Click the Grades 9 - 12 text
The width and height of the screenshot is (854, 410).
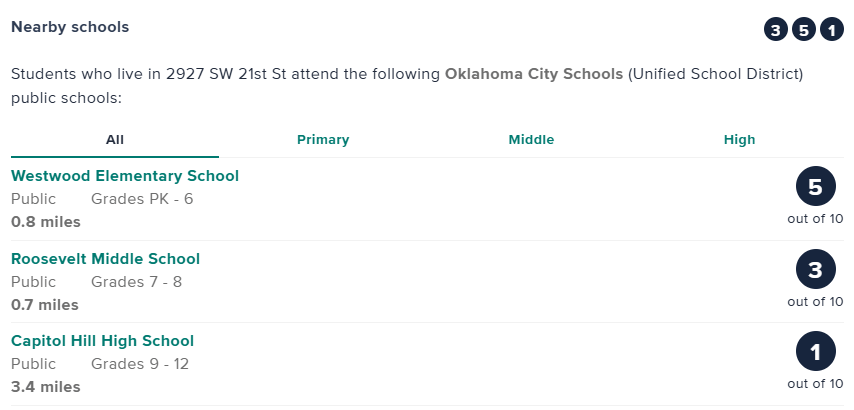140,364
